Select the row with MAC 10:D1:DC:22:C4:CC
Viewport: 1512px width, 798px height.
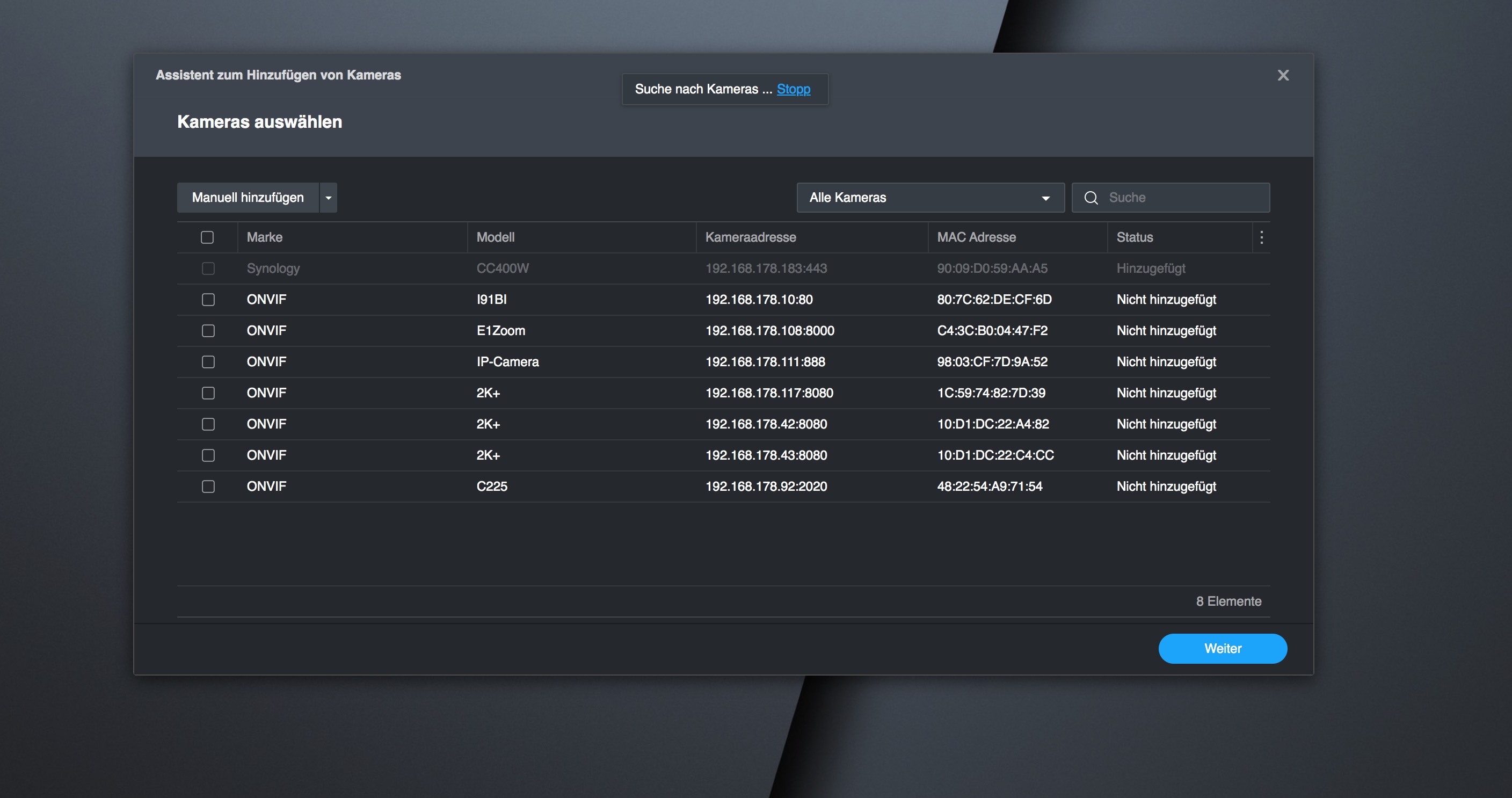(723, 455)
